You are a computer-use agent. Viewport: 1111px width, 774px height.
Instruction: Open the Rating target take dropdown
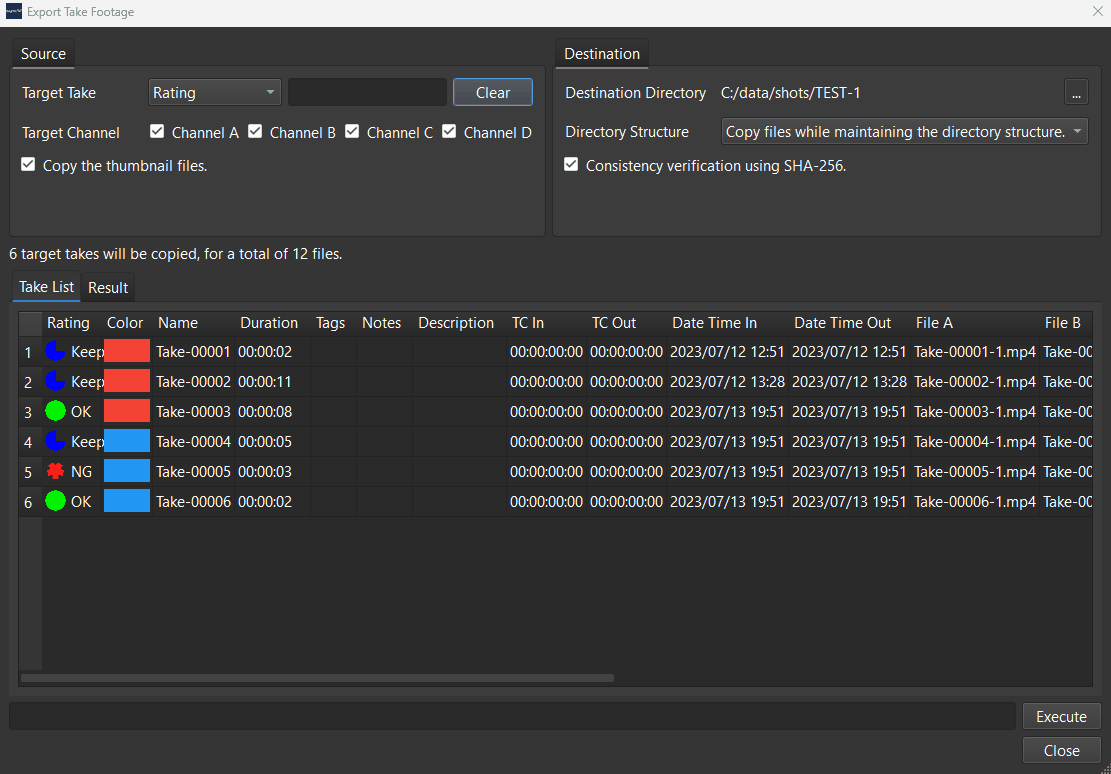(x=214, y=91)
